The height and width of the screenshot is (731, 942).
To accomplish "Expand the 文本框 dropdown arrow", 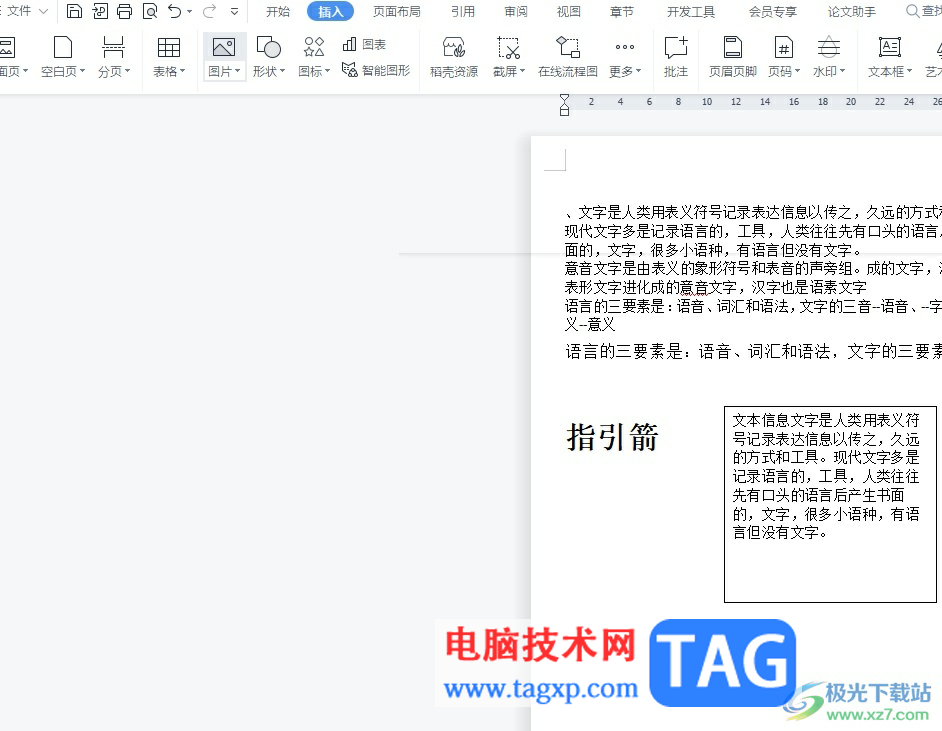I will pos(910,71).
